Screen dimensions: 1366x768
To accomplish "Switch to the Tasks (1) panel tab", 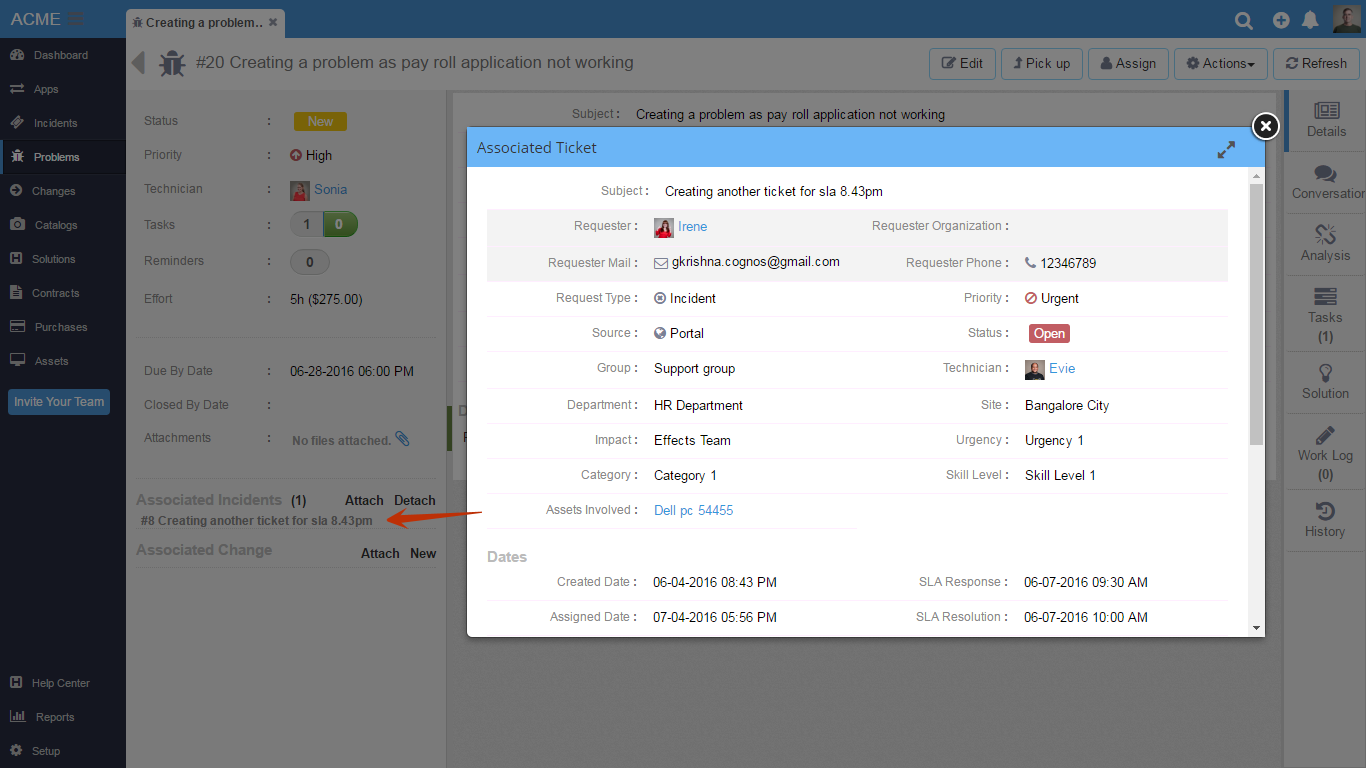I will 1325,313.
